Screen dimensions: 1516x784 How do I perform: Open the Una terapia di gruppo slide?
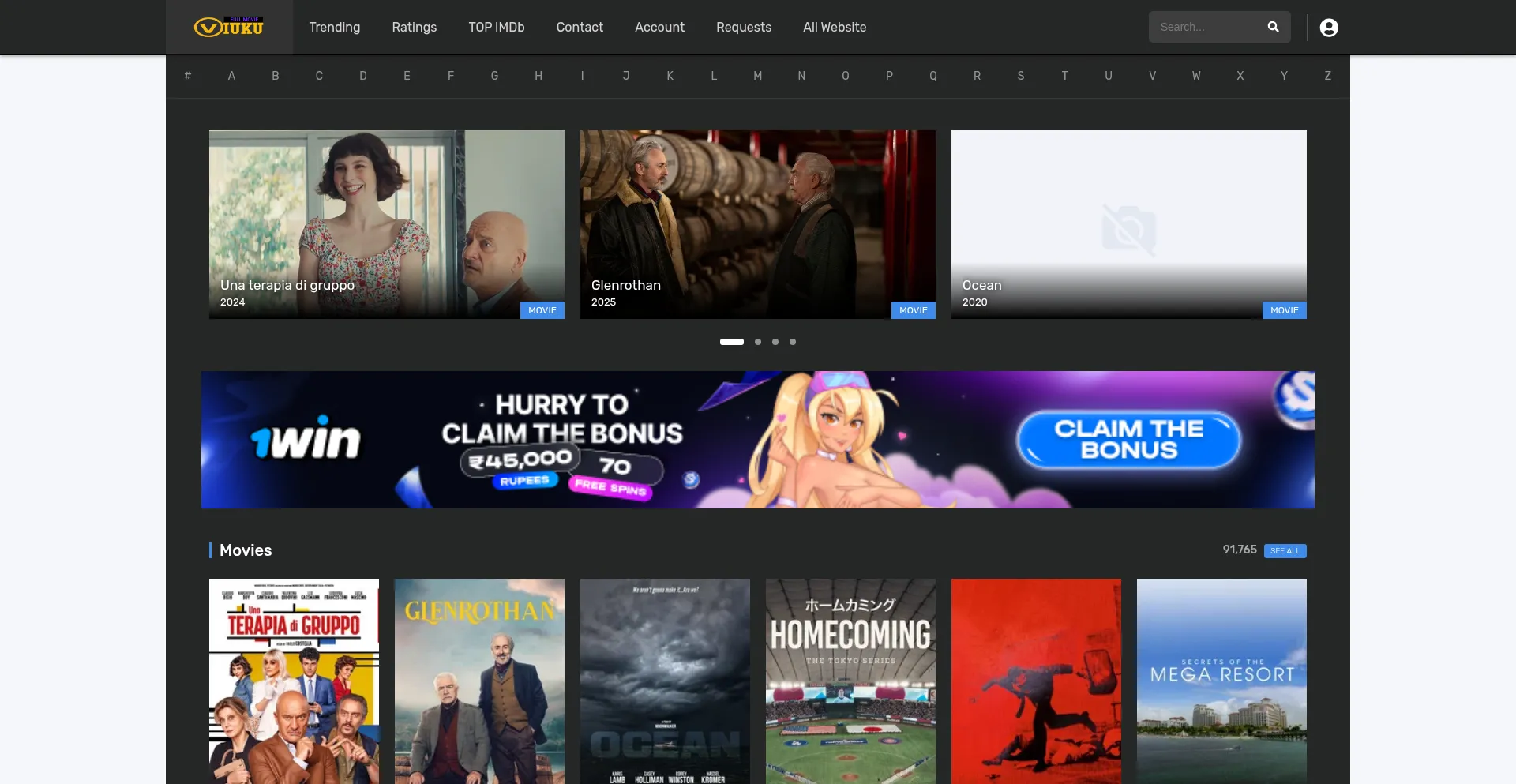[387, 224]
